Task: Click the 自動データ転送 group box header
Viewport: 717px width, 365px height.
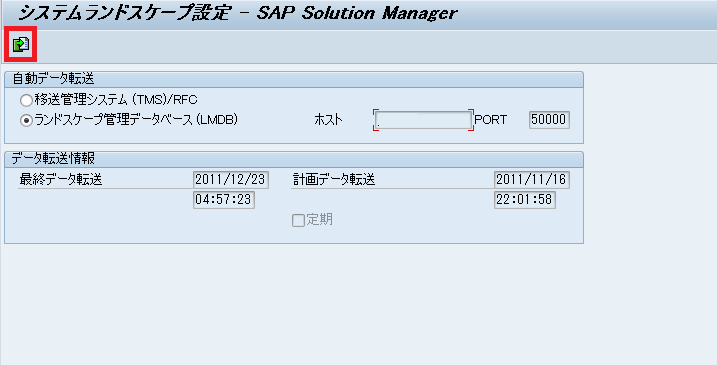Action: [294, 79]
